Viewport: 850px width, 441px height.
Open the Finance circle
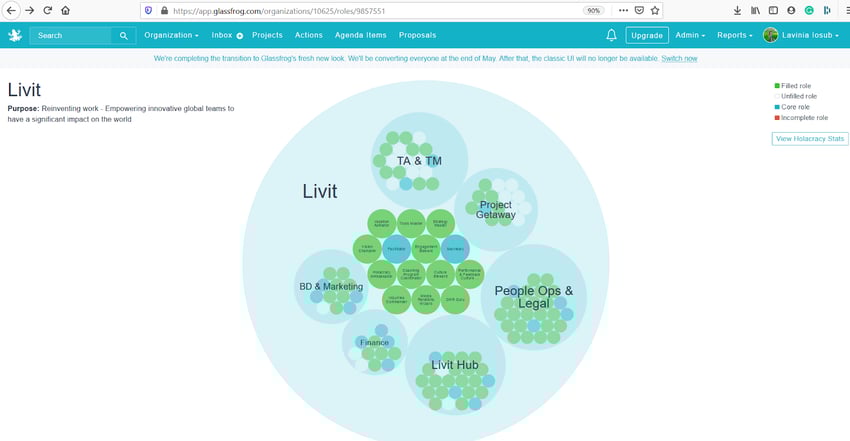point(374,342)
